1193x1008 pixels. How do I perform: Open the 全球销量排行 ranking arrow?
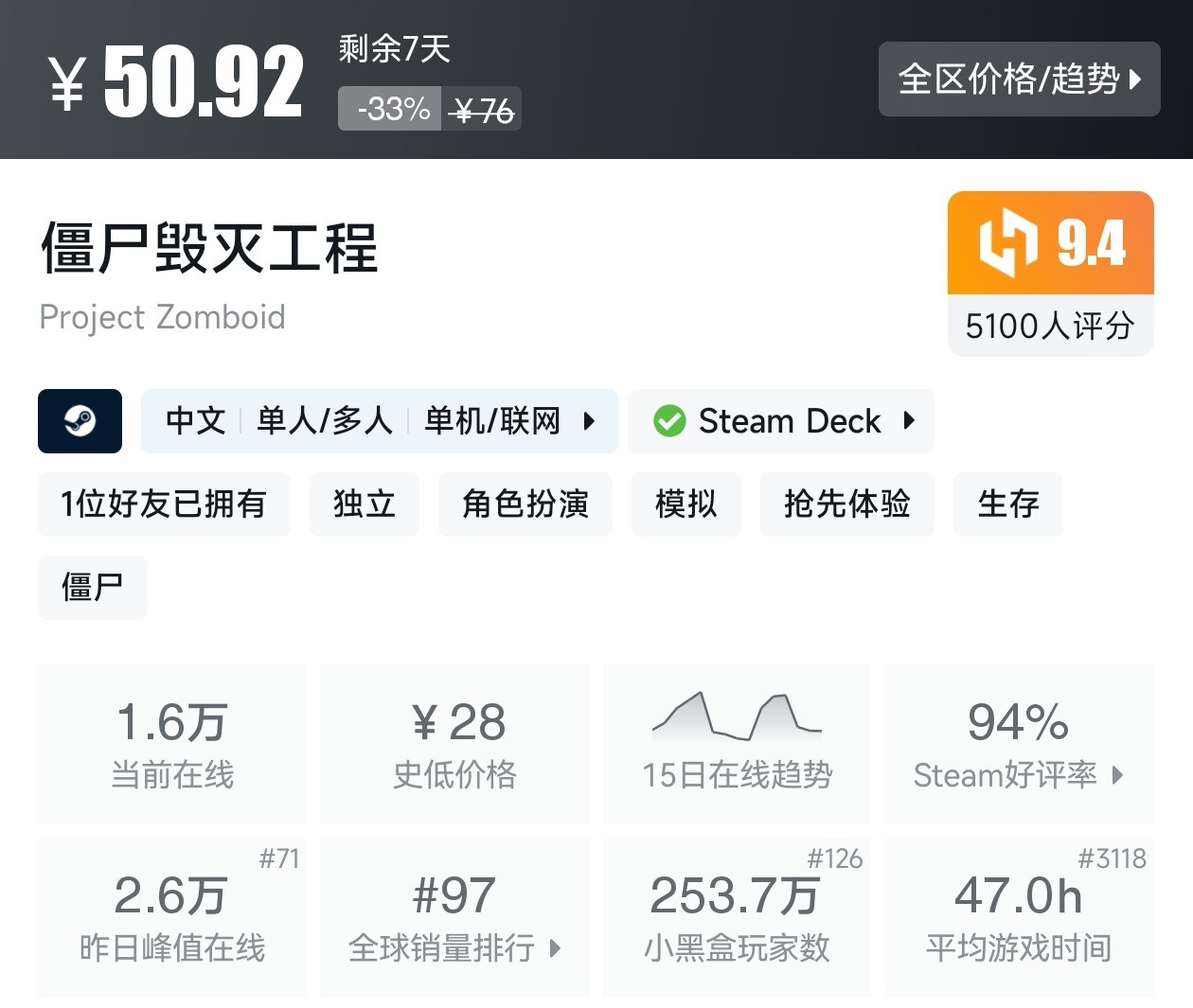tap(555, 947)
